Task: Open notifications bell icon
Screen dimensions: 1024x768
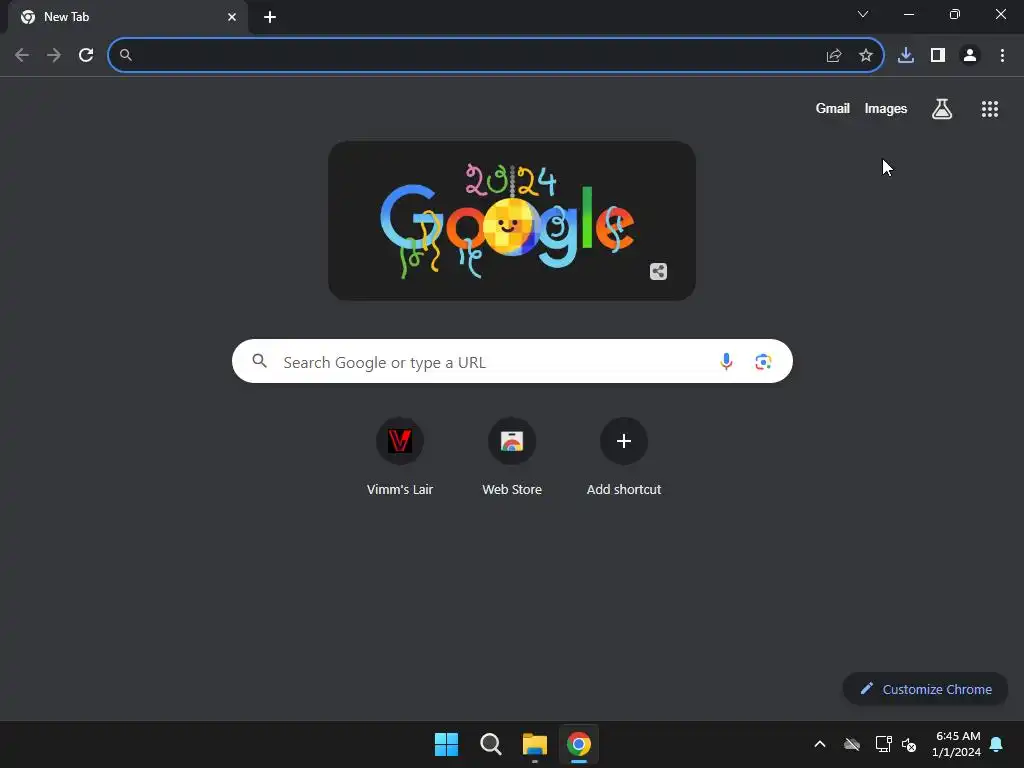Action: (x=996, y=744)
